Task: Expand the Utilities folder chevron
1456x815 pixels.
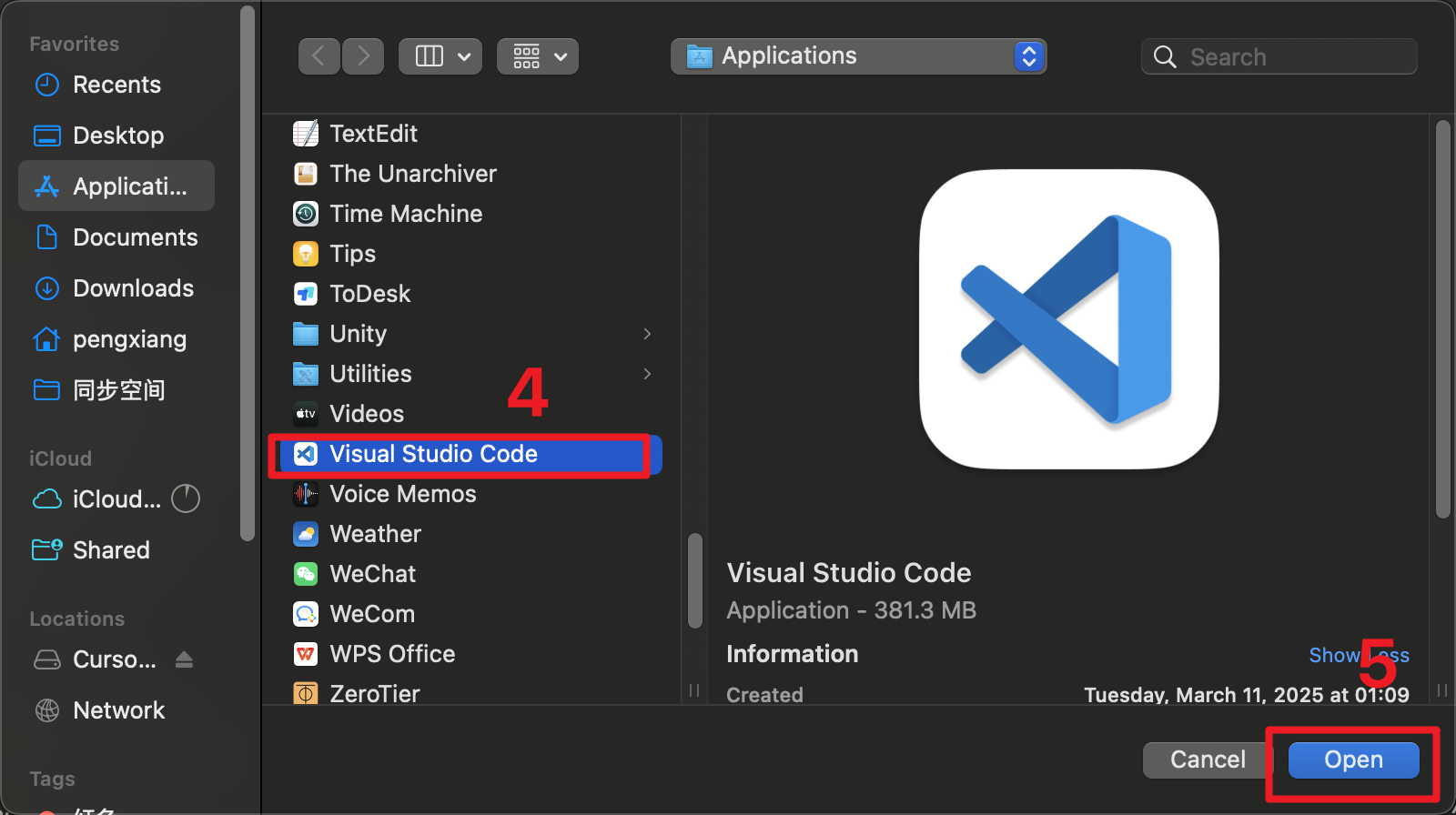Action: click(x=647, y=374)
